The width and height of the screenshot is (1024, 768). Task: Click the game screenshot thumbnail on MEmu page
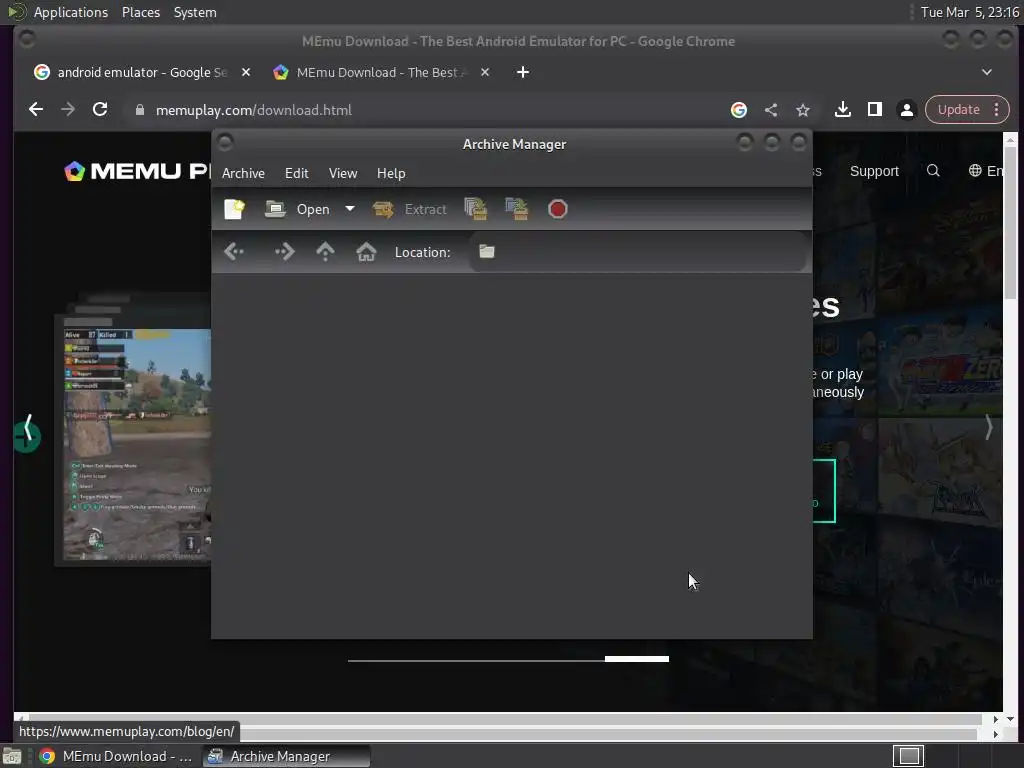click(x=136, y=444)
